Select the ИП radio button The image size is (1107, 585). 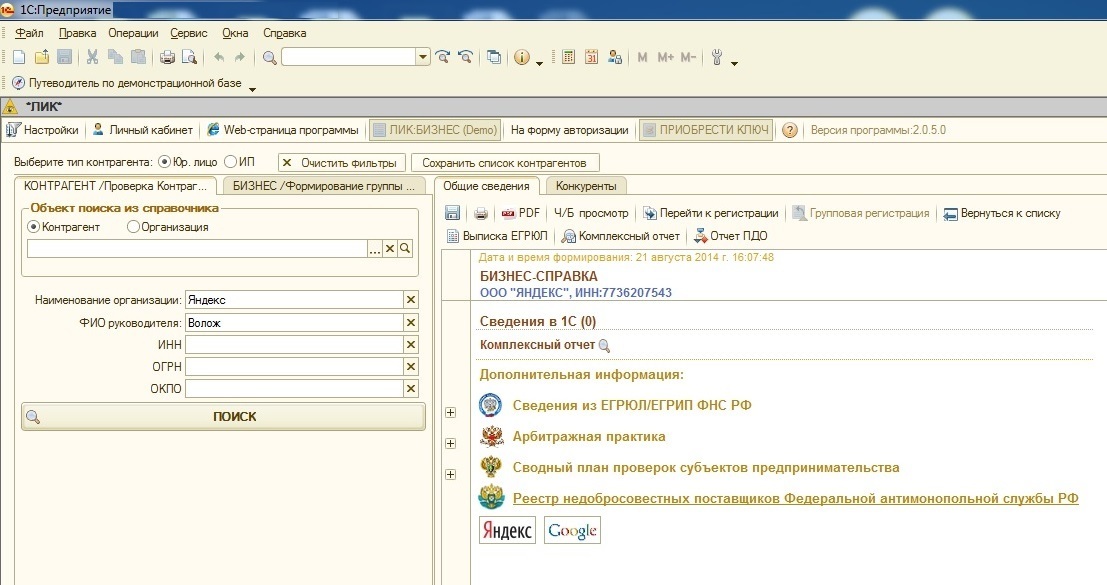(x=231, y=162)
